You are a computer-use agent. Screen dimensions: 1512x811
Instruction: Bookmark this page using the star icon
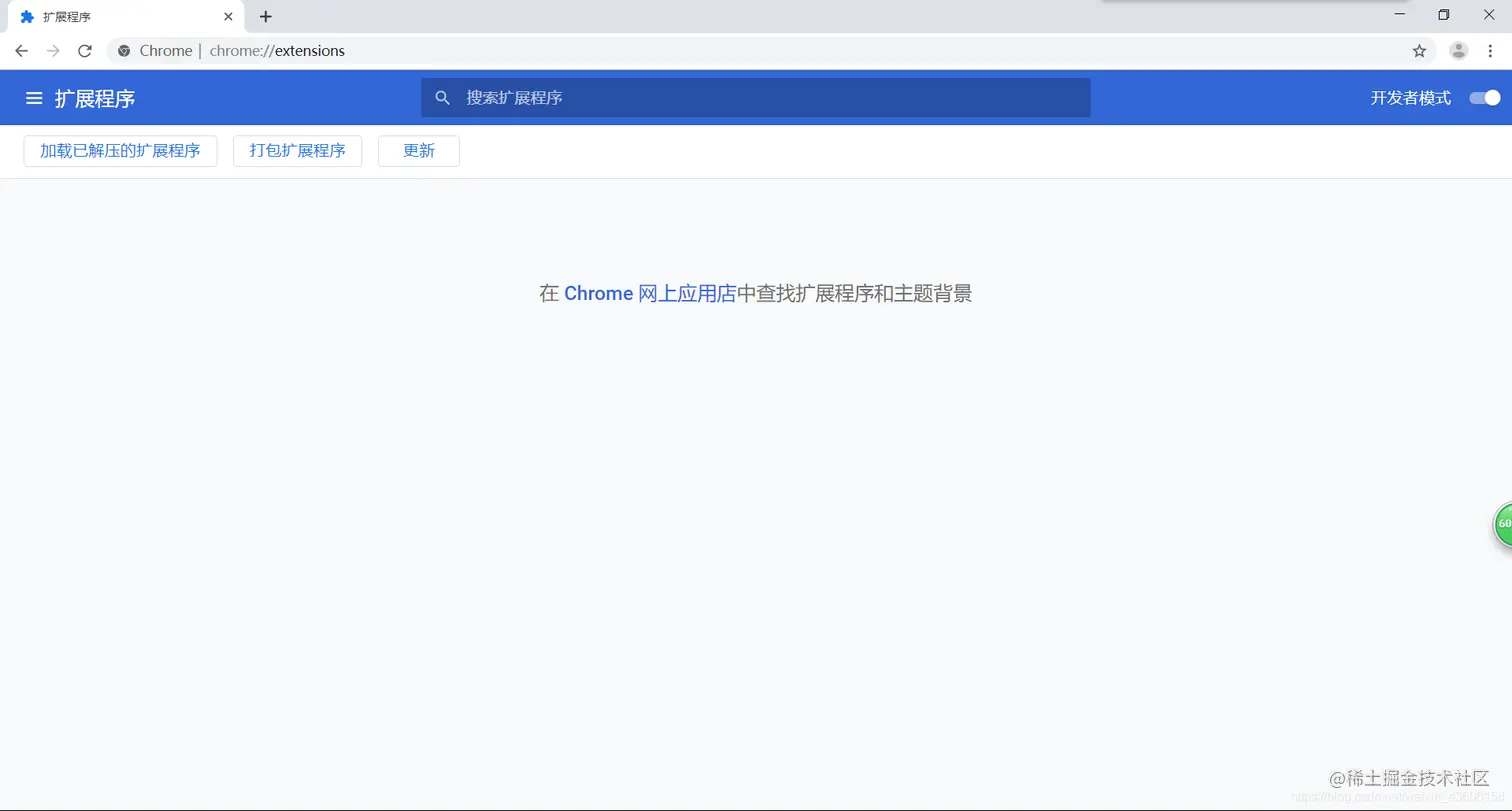tap(1419, 50)
